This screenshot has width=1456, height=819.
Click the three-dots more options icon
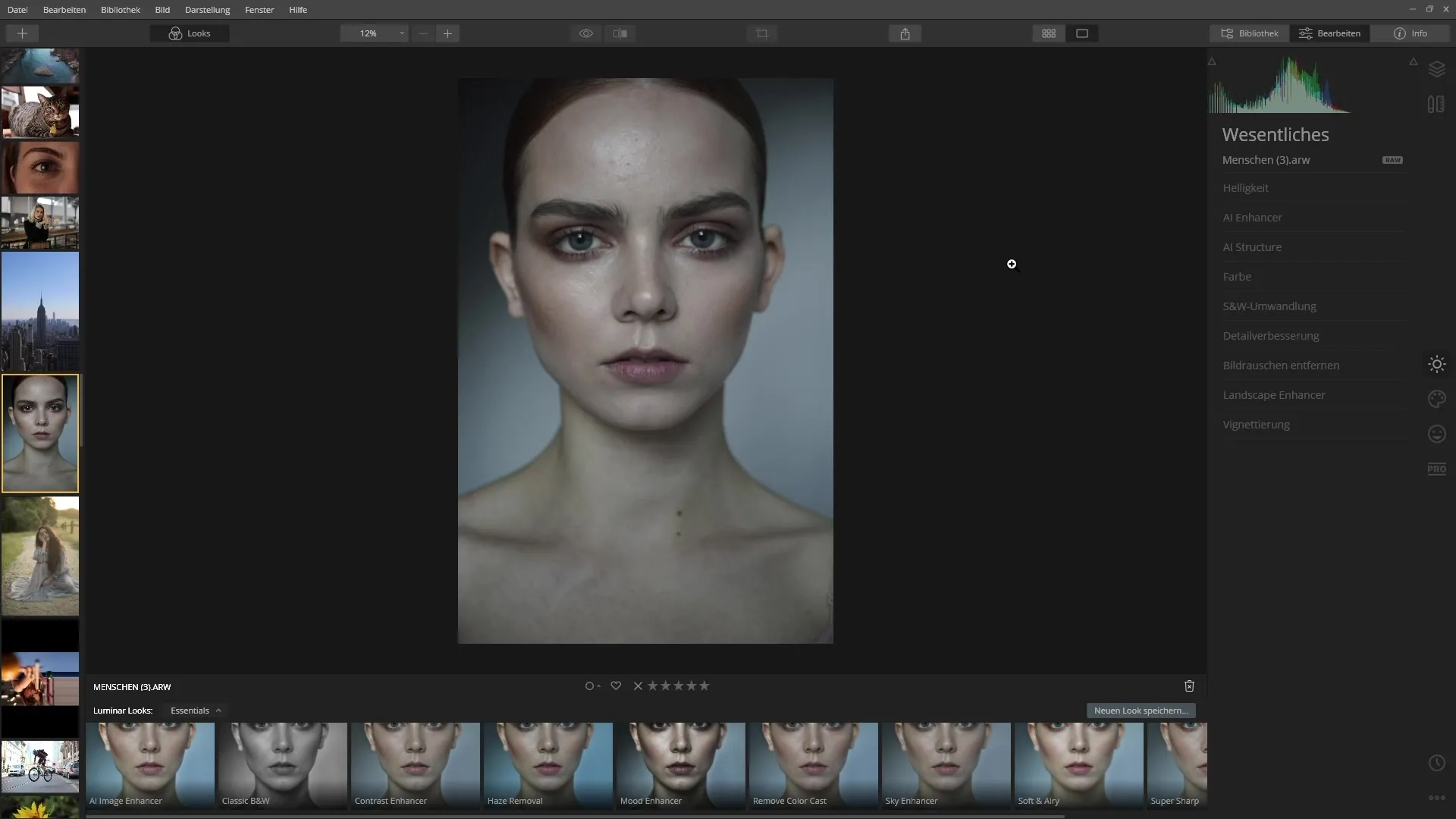click(x=1436, y=798)
